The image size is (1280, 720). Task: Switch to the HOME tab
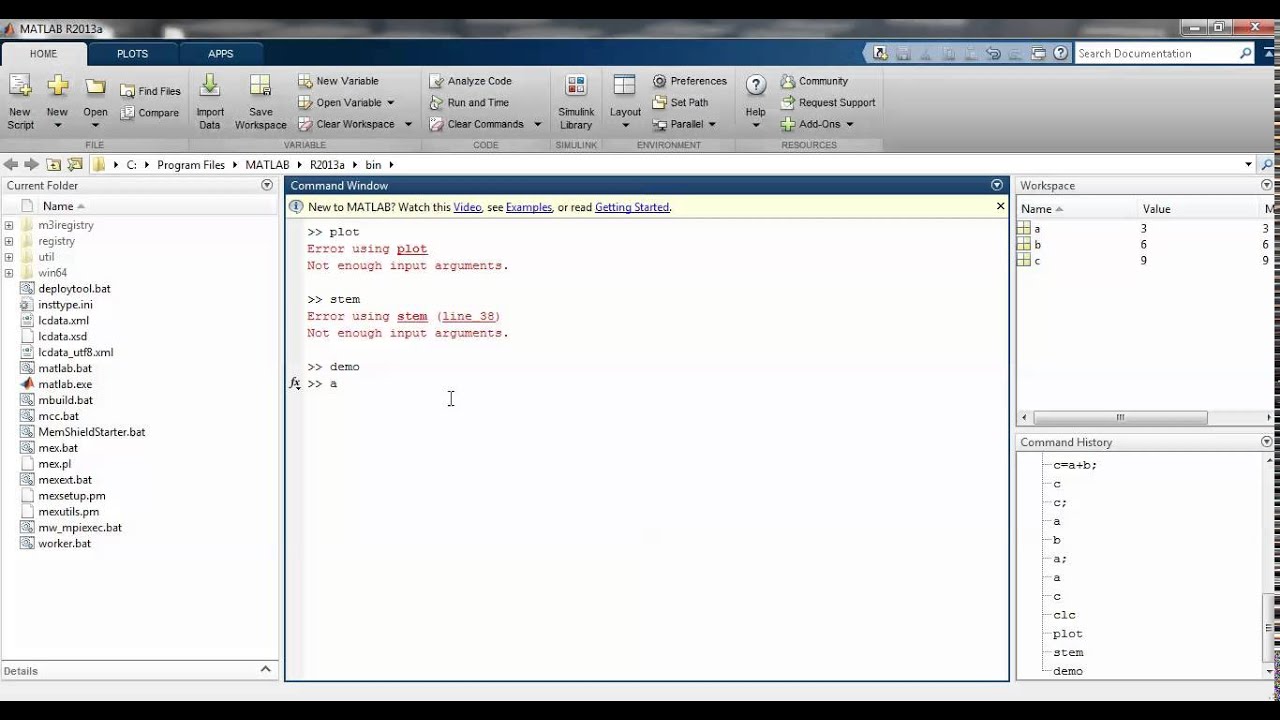click(x=43, y=54)
